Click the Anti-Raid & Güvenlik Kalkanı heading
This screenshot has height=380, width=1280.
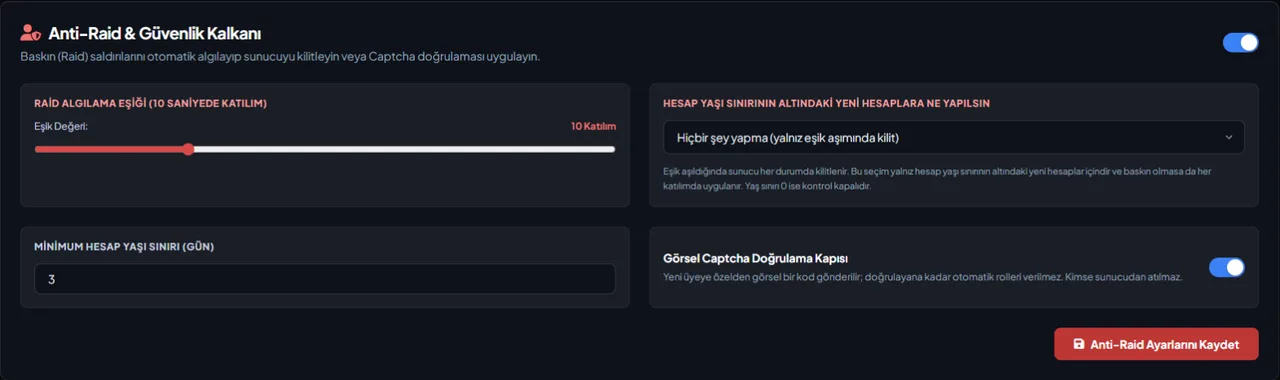155,34
